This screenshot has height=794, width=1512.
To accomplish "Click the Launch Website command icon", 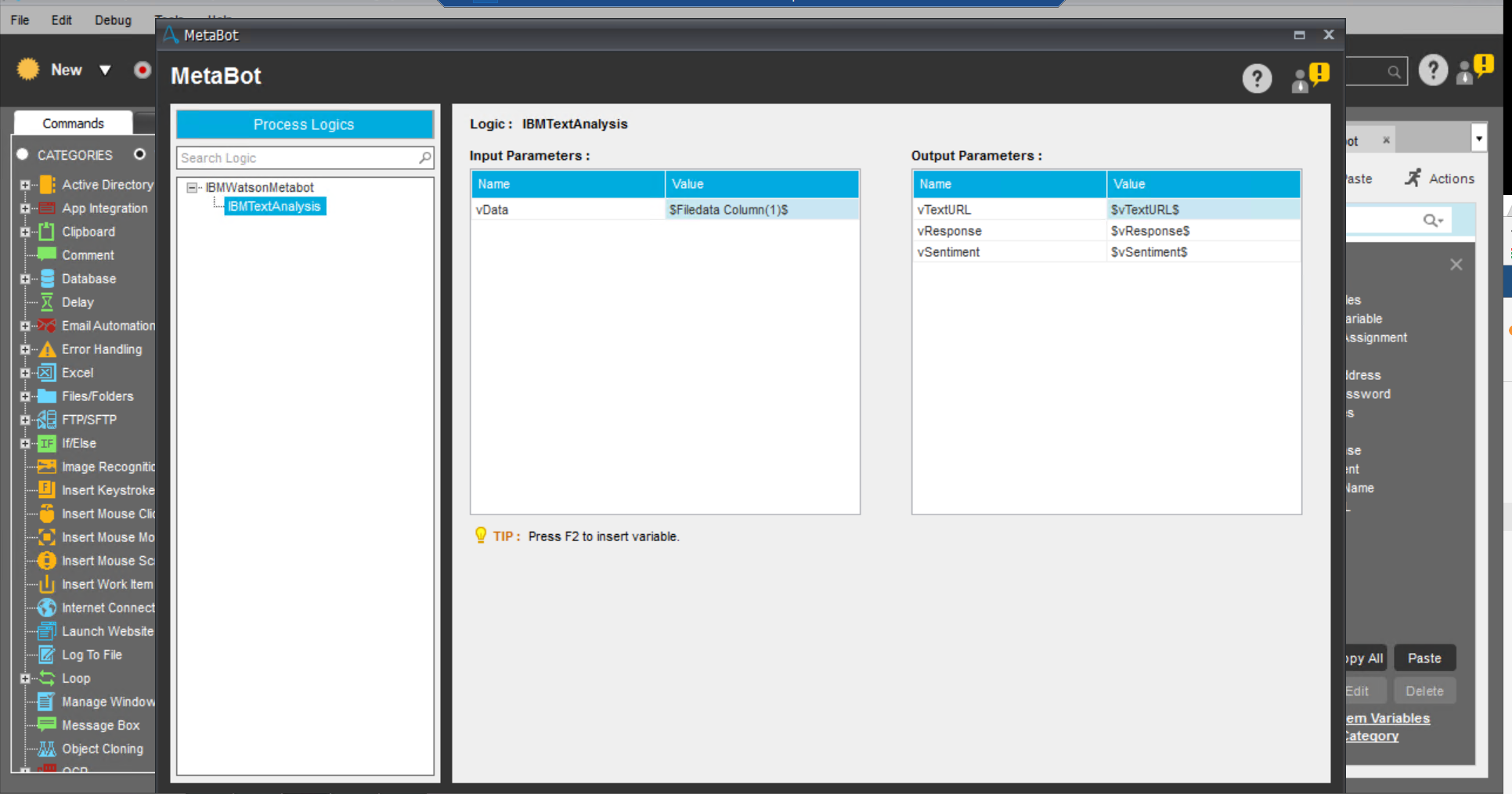I will point(47,631).
